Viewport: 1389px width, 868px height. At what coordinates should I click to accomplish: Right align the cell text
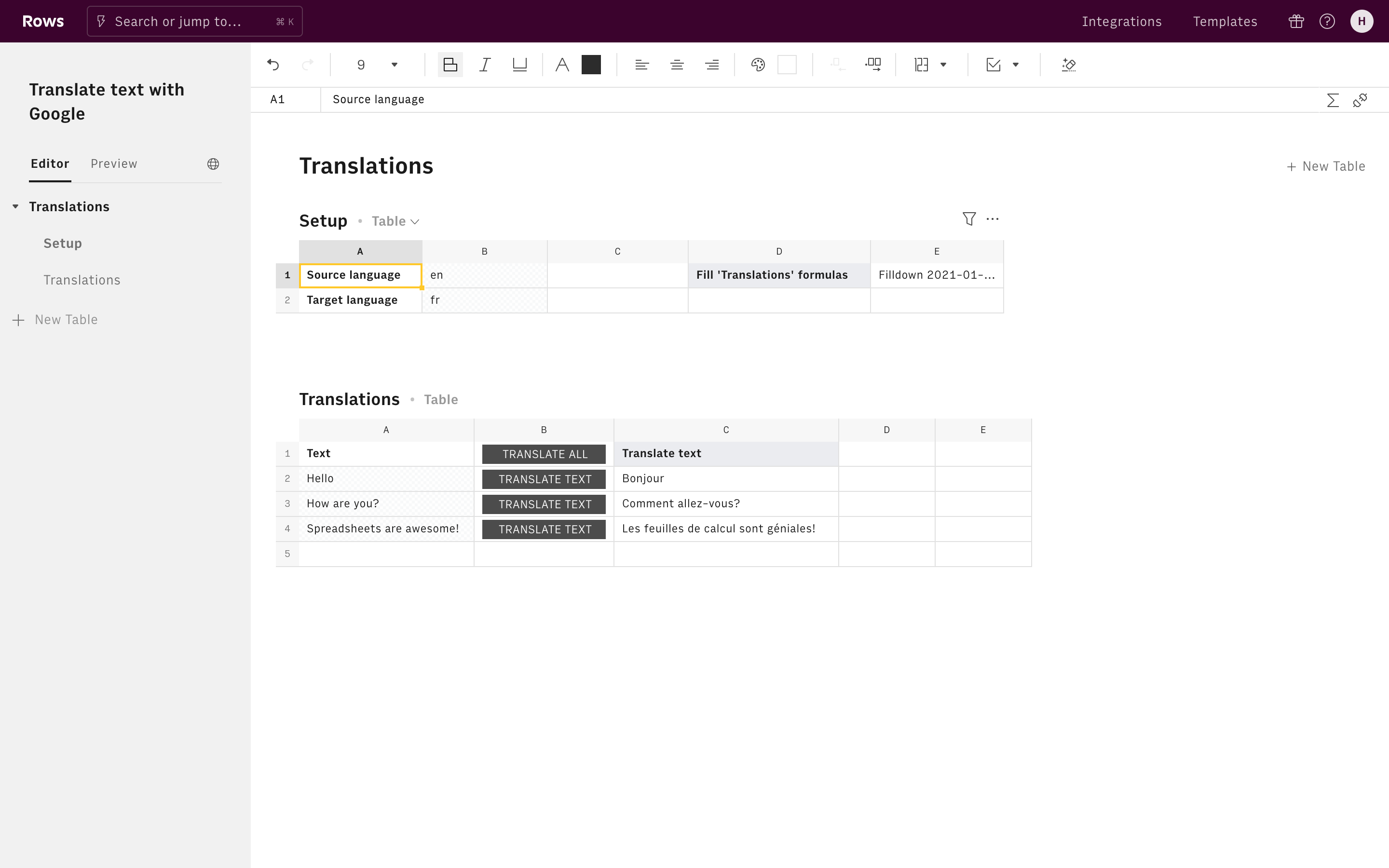tap(712, 65)
